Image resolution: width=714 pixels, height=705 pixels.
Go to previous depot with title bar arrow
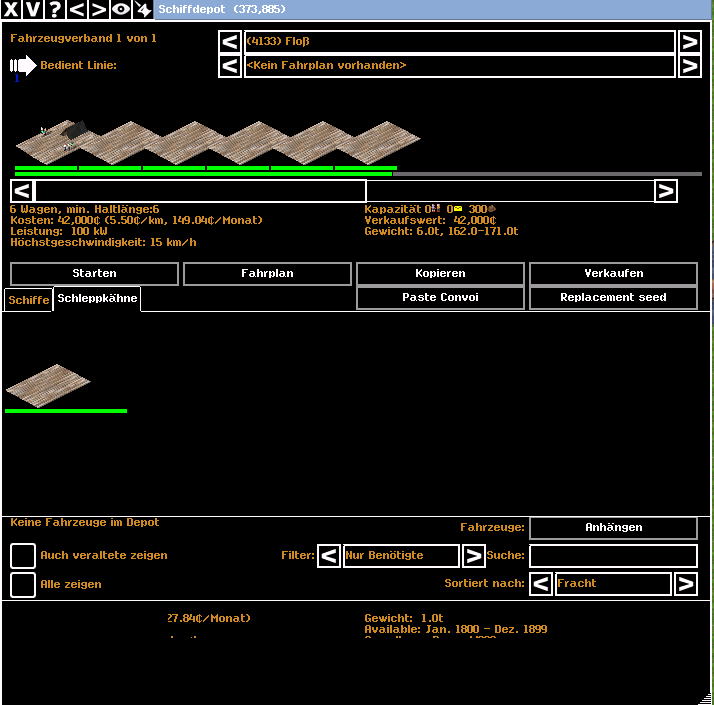pos(77,10)
